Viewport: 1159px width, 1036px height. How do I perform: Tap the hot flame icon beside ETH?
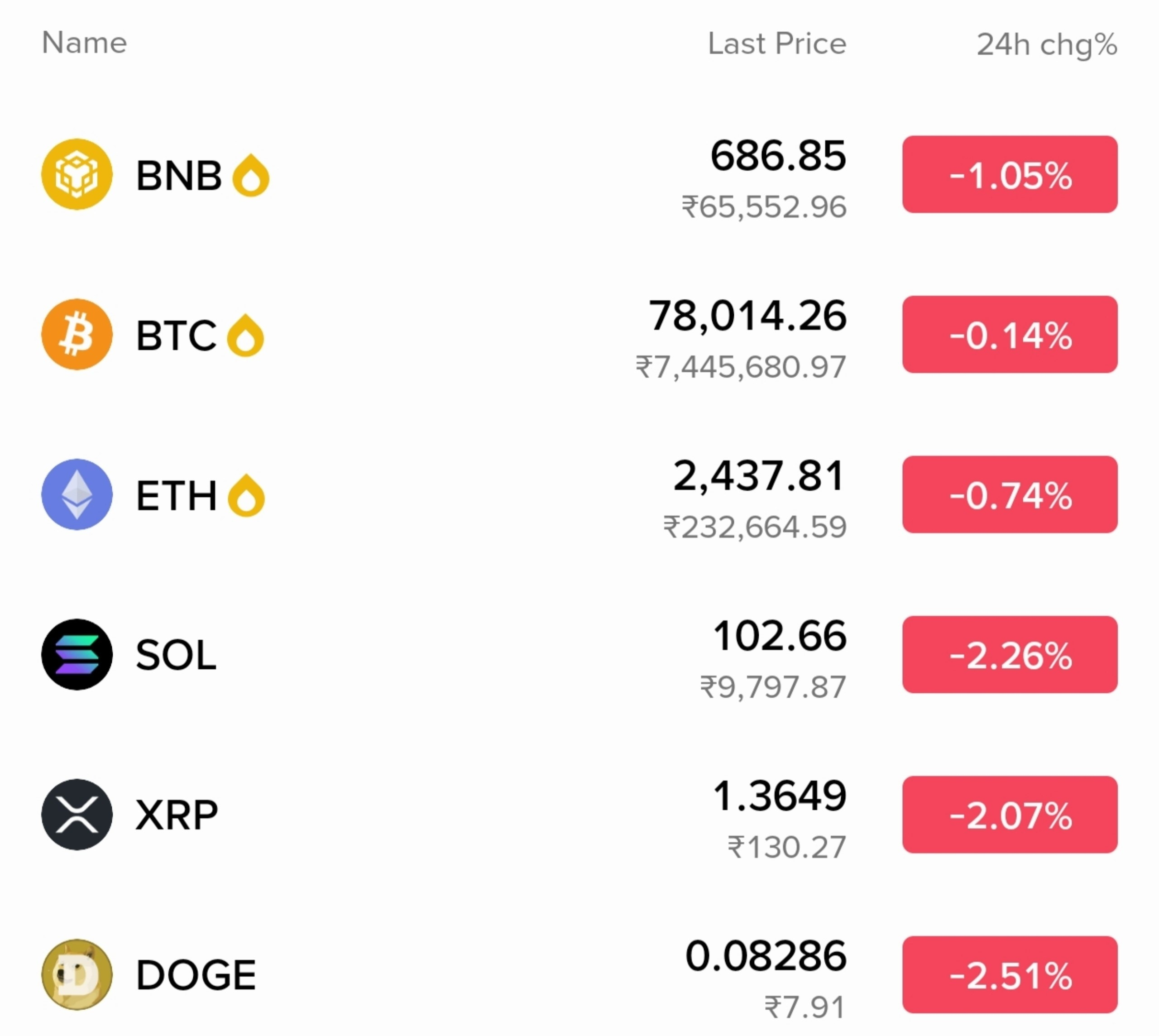(246, 495)
